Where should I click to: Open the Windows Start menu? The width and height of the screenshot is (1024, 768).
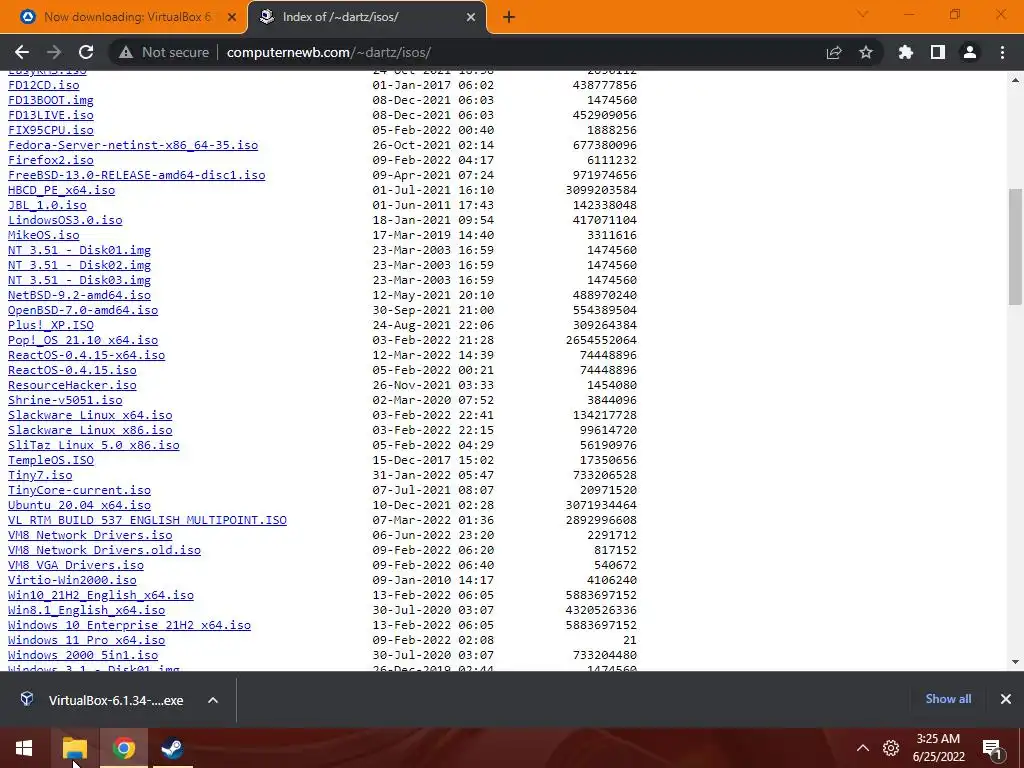[24, 748]
